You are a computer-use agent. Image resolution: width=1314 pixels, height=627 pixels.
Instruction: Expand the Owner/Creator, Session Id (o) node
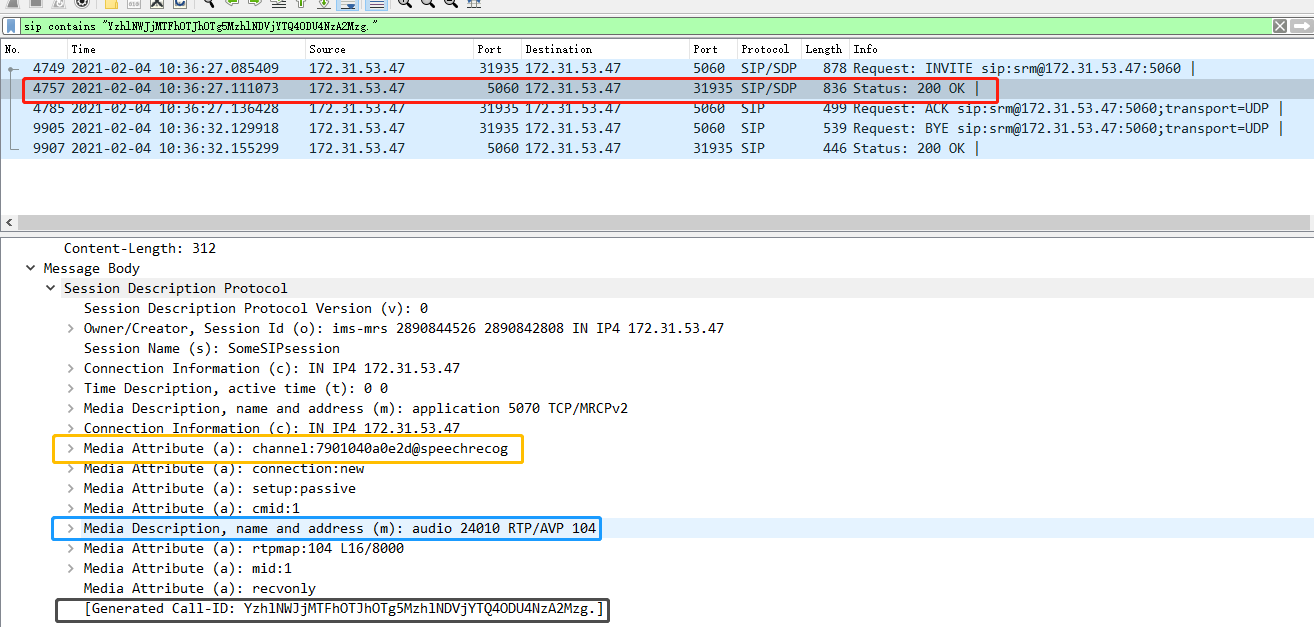[70, 328]
